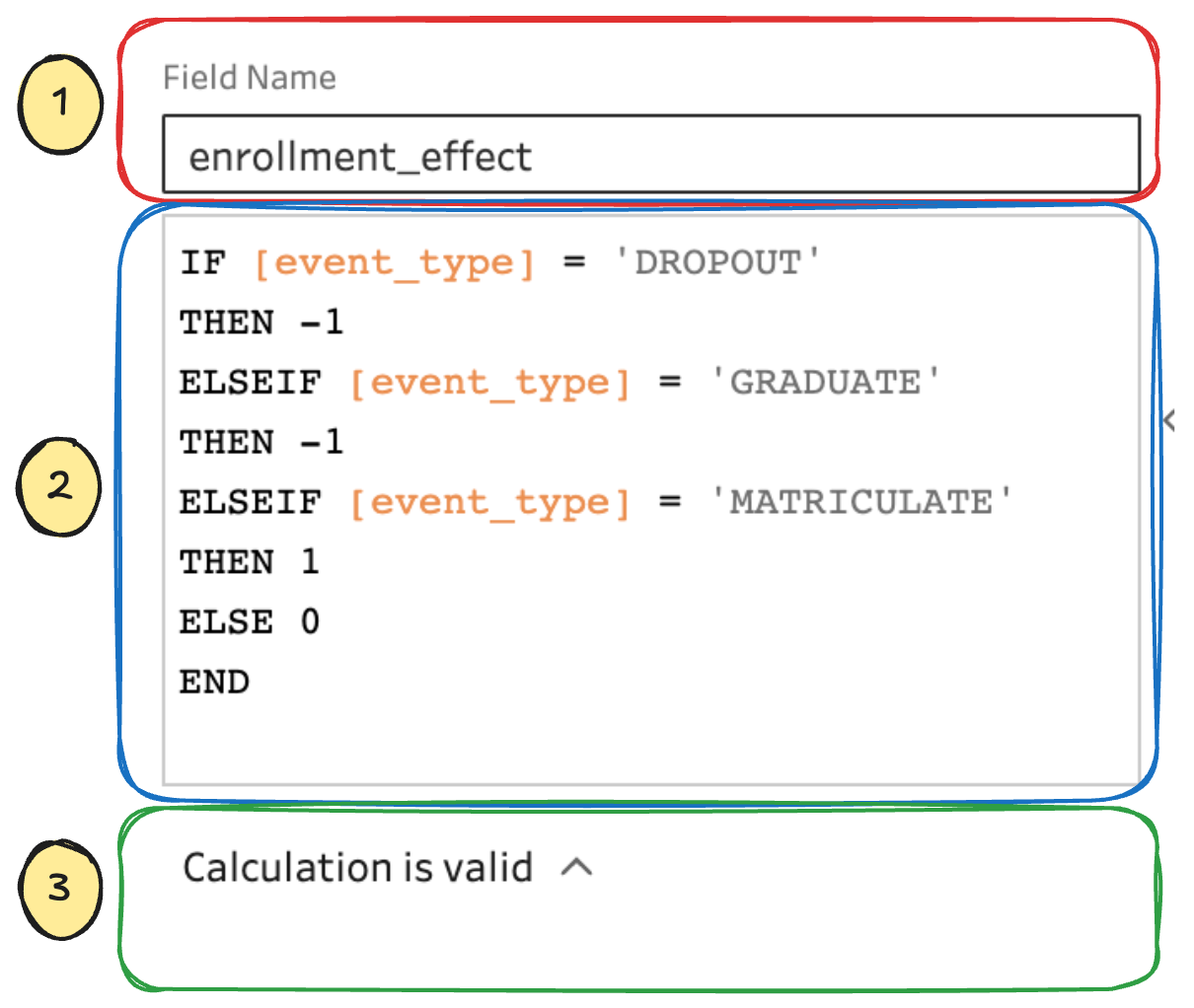Viewport: 1194px width, 1008px height.
Task: Click [event_type] field in the IF line
Action: click(x=394, y=262)
